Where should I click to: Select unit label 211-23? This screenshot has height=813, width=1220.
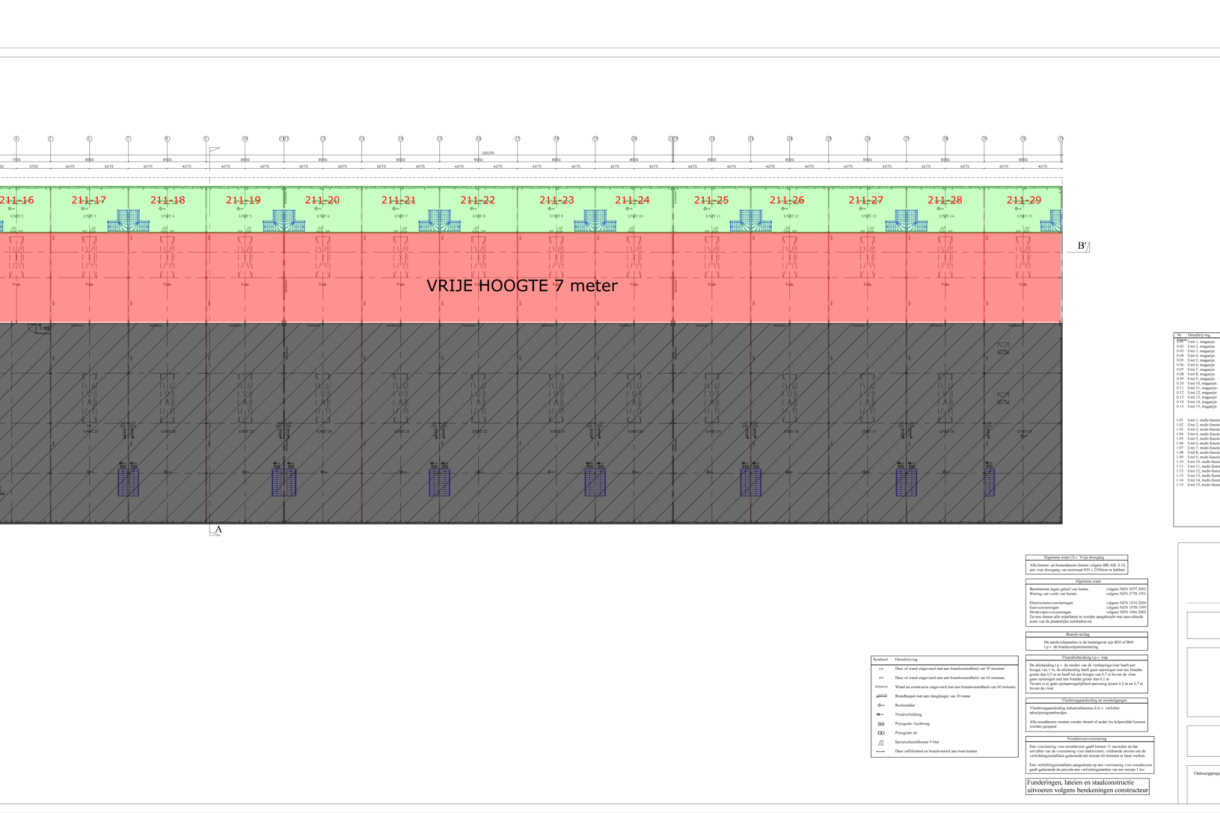[557, 200]
